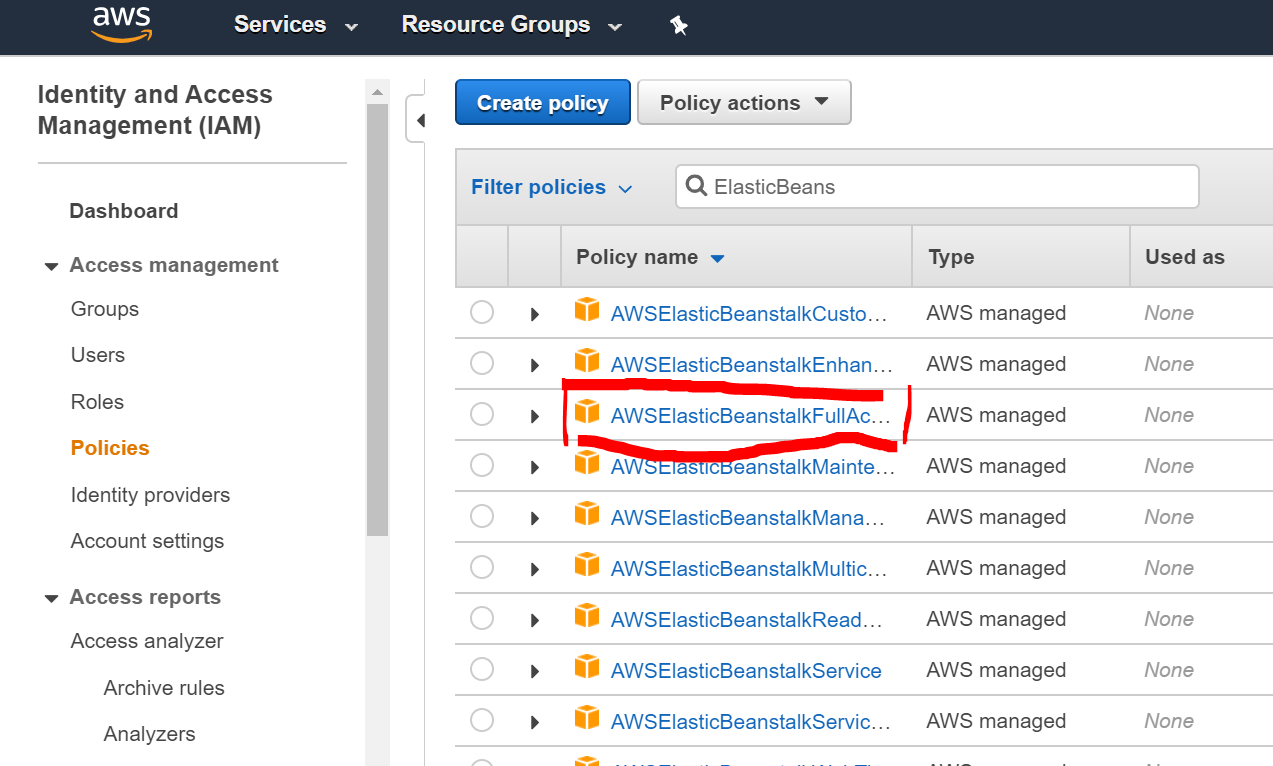The width and height of the screenshot is (1273, 766).
Task: Click the AWS logo home icon
Action: coord(121,25)
